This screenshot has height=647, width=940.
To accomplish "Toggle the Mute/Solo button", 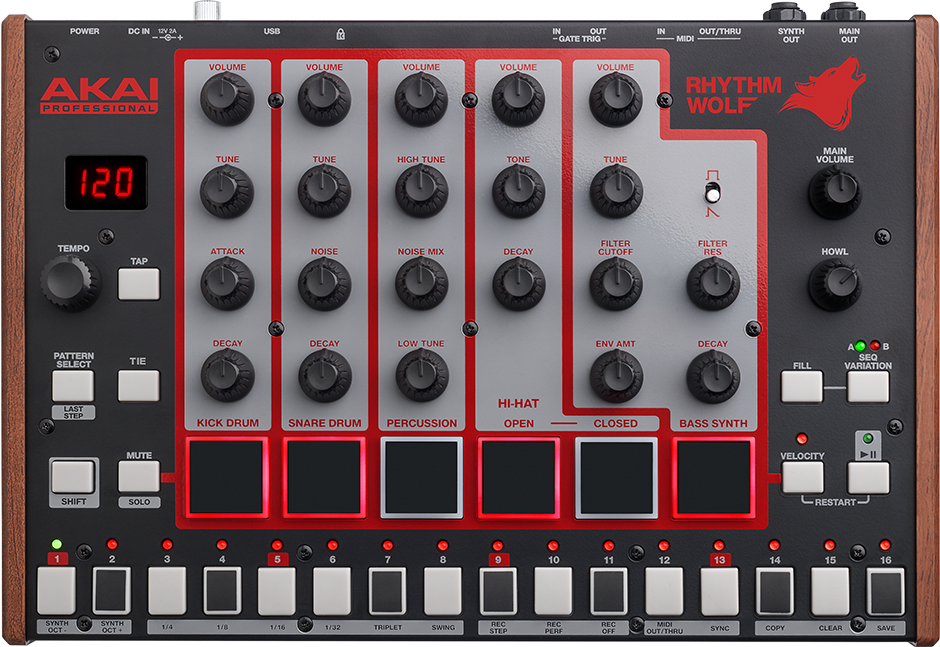I will coord(138,477).
